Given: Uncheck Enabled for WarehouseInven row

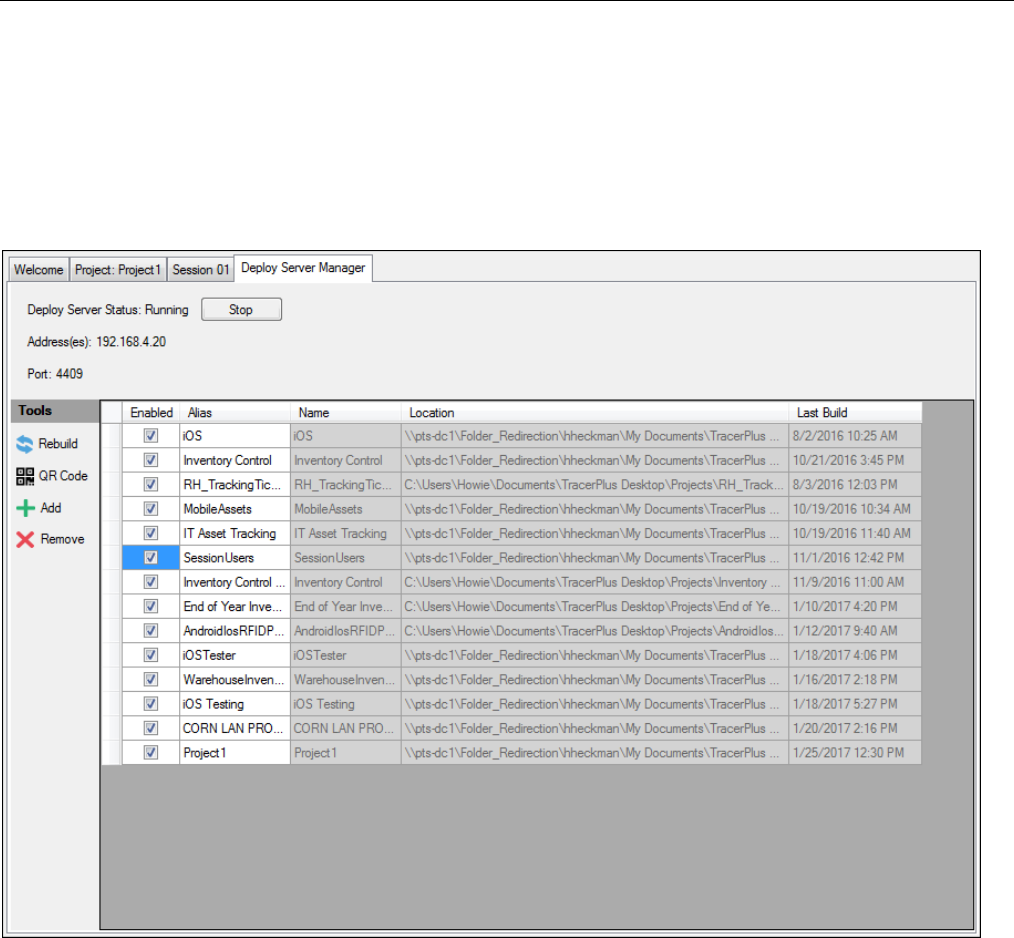Looking at the screenshot, I should (x=151, y=679).
